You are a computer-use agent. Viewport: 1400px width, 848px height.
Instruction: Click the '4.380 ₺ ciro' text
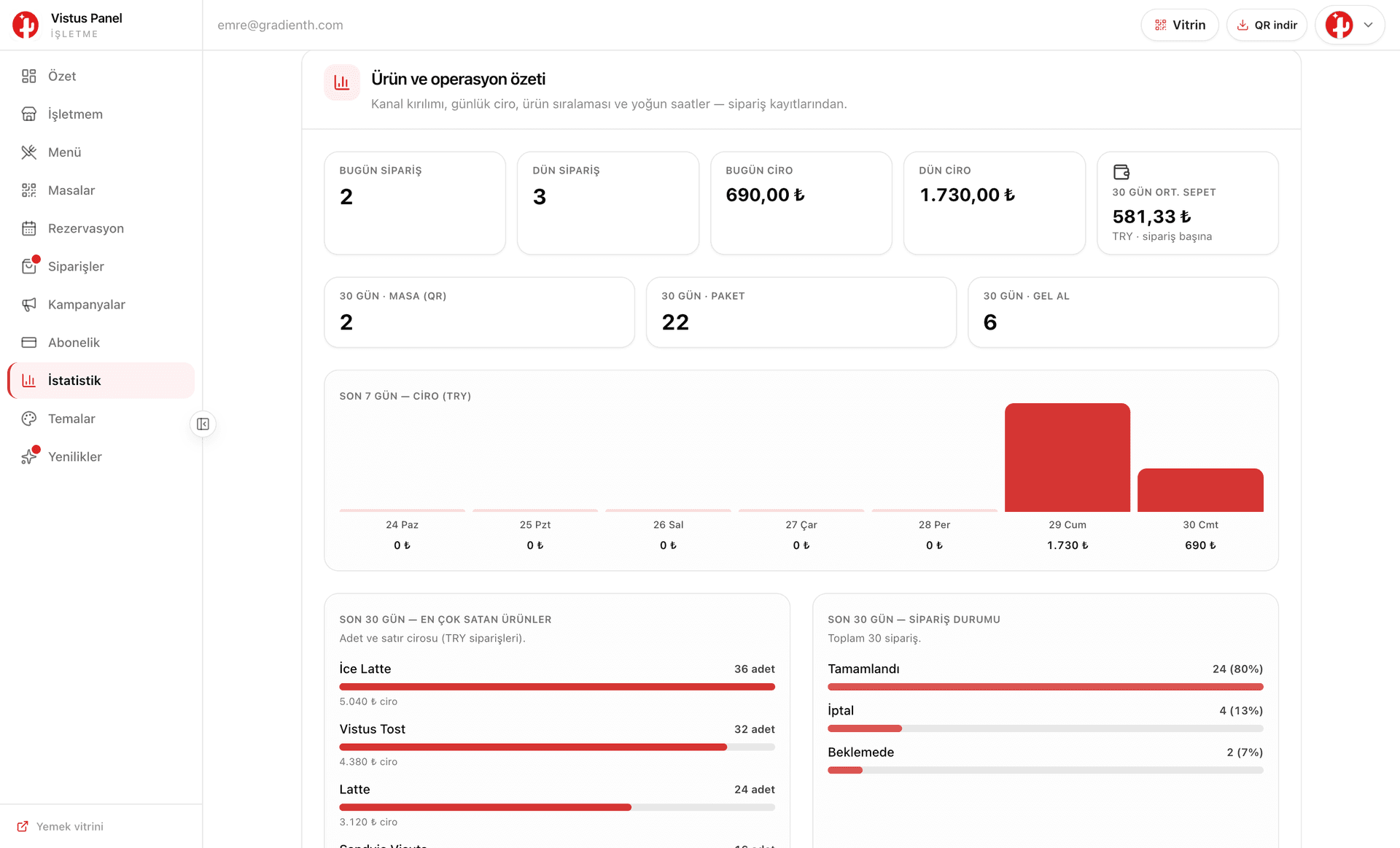[368, 761]
